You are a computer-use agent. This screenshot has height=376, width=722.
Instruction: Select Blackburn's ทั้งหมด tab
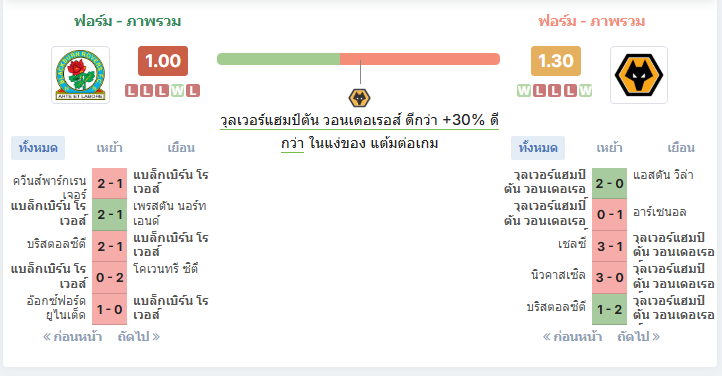click(38, 148)
